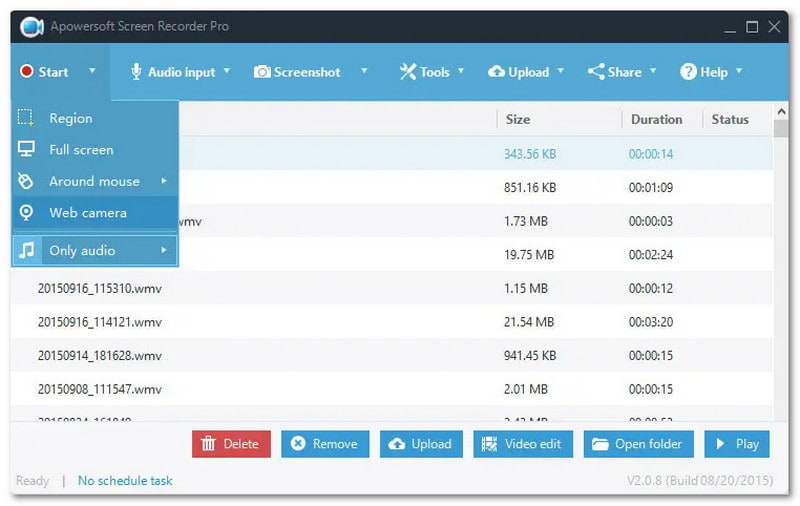Click the Apowersoft app logo
Screen dimensions: 800x506
coord(32,27)
